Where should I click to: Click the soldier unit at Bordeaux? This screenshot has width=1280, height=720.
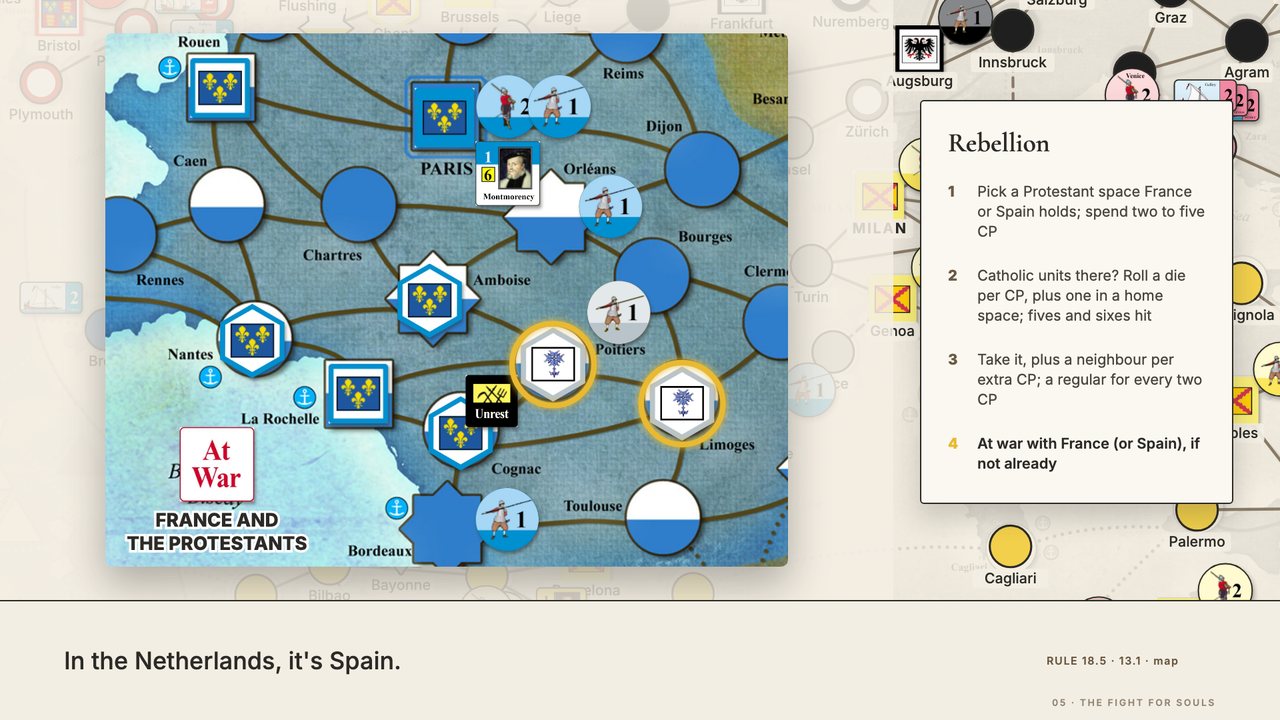(507, 519)
